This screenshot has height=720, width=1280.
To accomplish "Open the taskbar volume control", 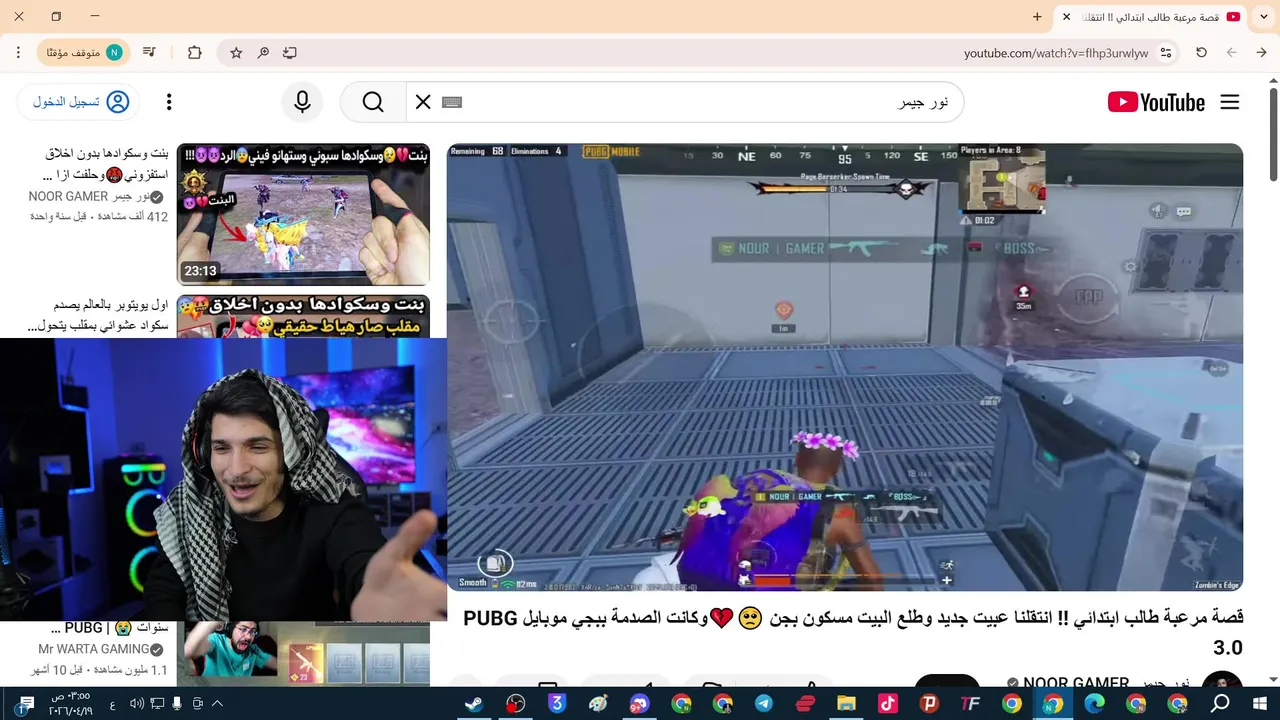I will (137, 704).
